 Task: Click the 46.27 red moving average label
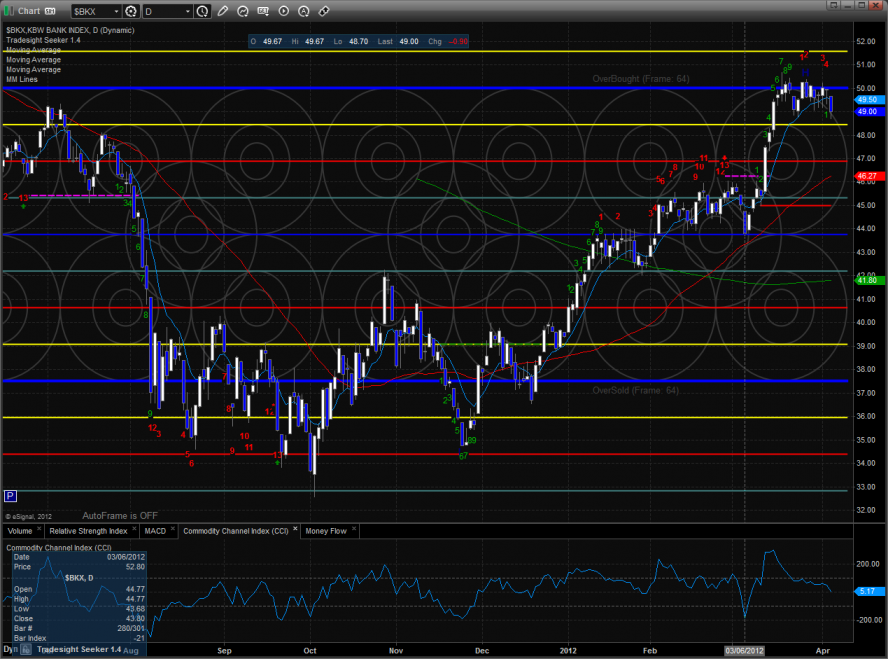point(866,176)
